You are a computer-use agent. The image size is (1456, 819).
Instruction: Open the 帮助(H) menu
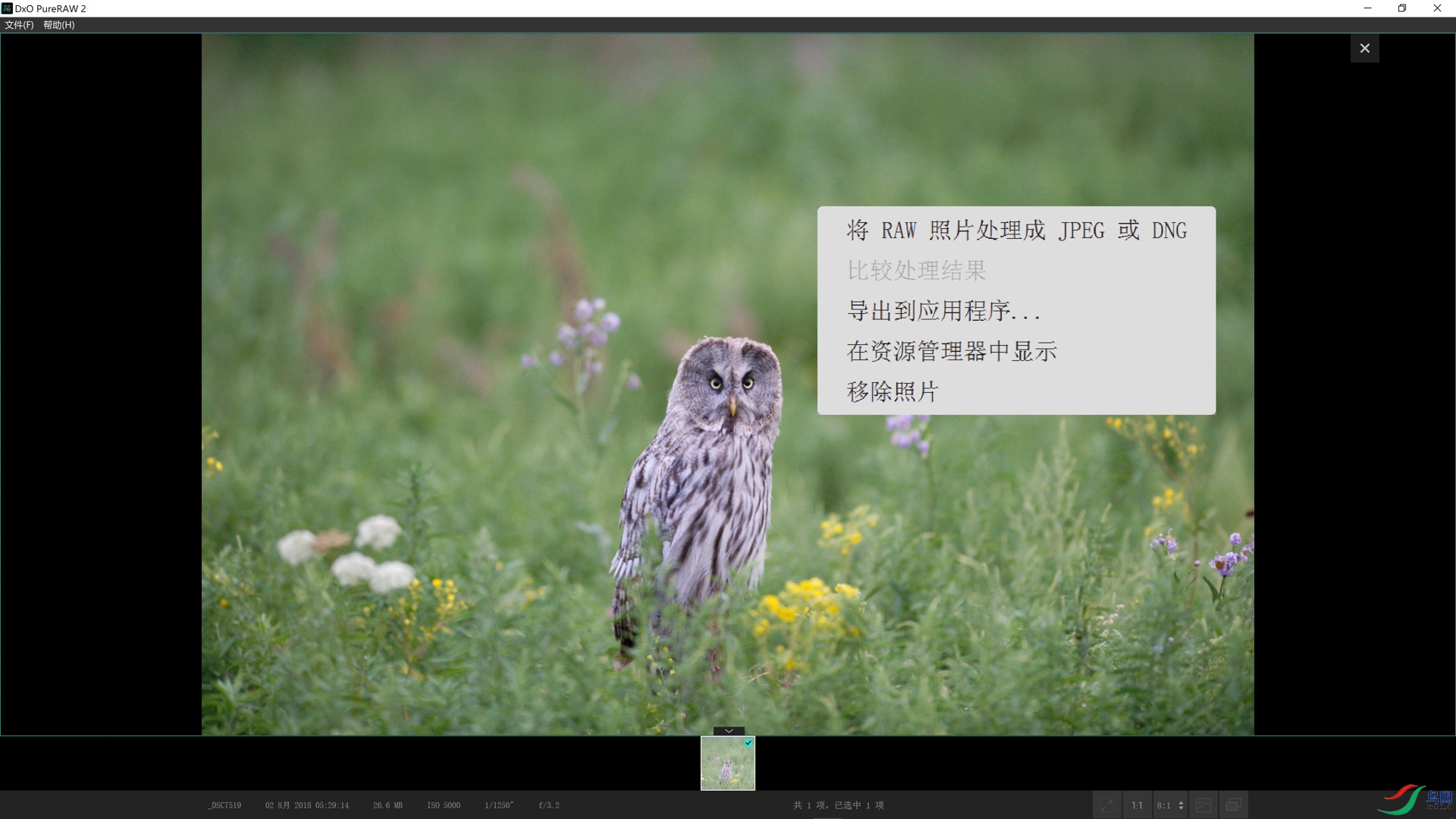point(58,25)
